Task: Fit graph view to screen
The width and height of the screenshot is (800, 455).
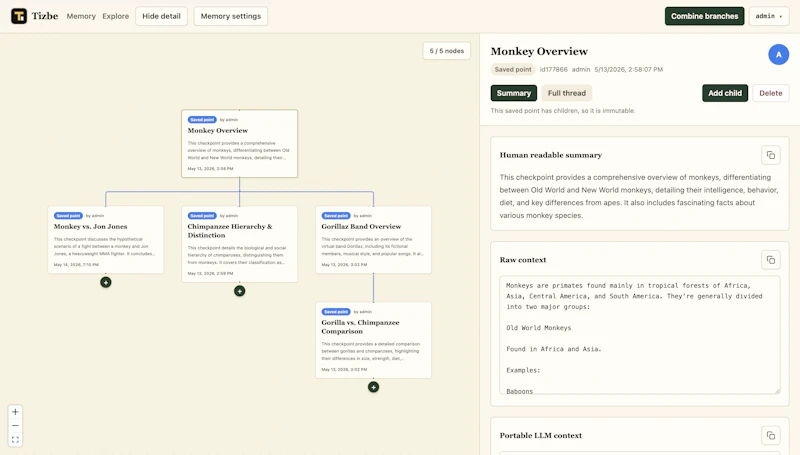Action: point(15,439)
